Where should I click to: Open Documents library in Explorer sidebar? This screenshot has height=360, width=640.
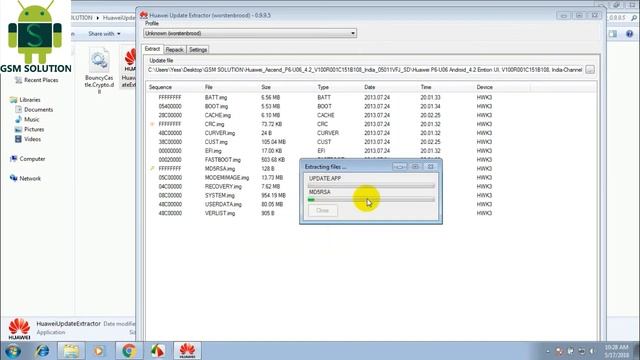tap(34, 110)
